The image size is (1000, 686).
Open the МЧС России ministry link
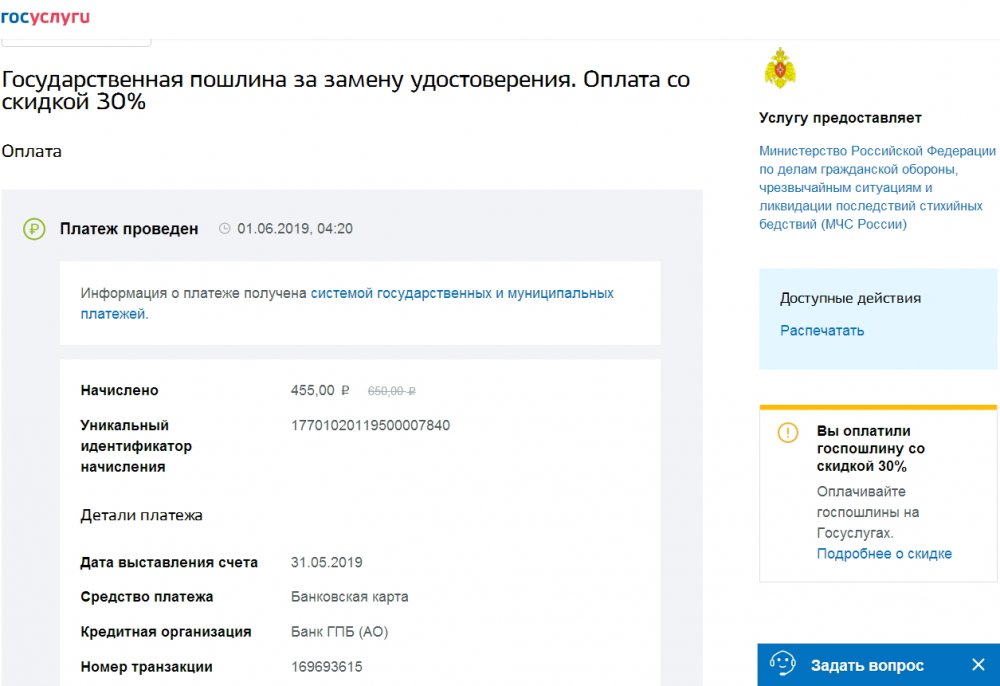click(877, 187)
